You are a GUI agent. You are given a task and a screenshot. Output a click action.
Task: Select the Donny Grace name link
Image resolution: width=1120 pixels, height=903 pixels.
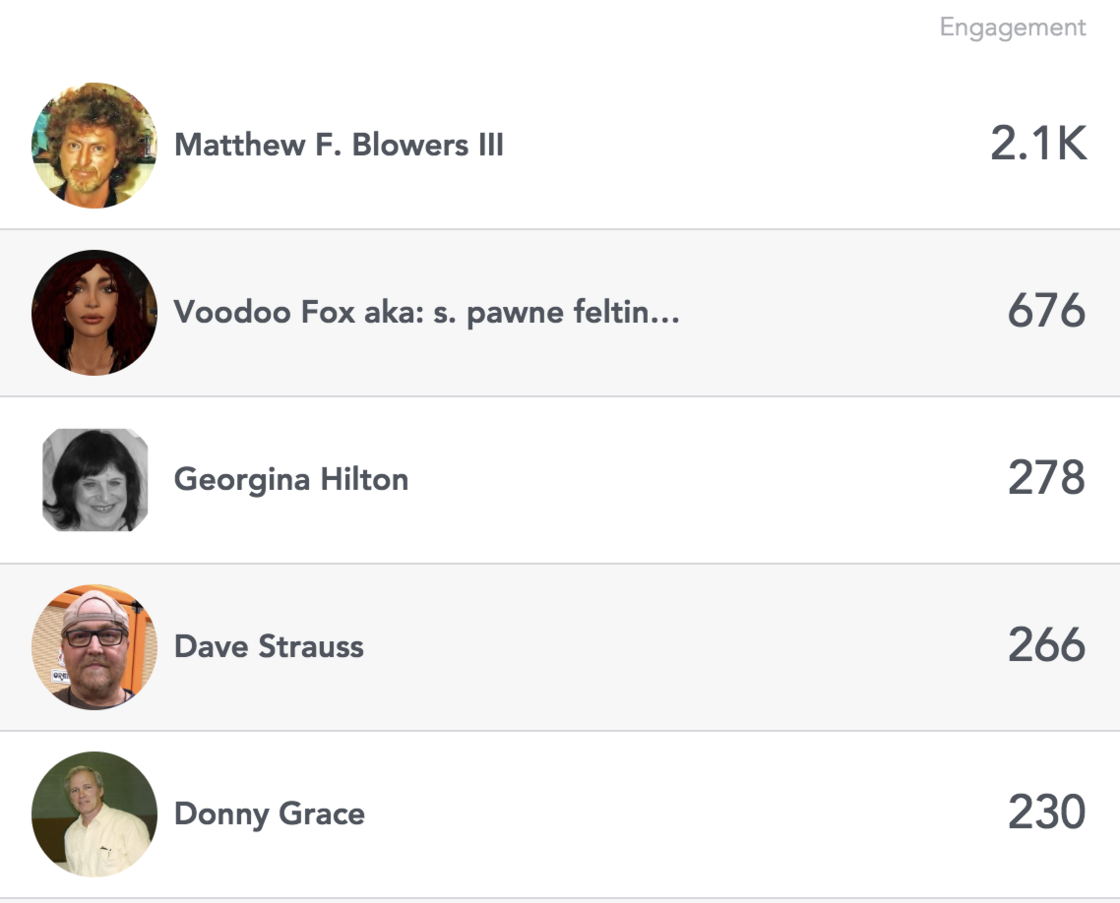click(x=269, y=814)
